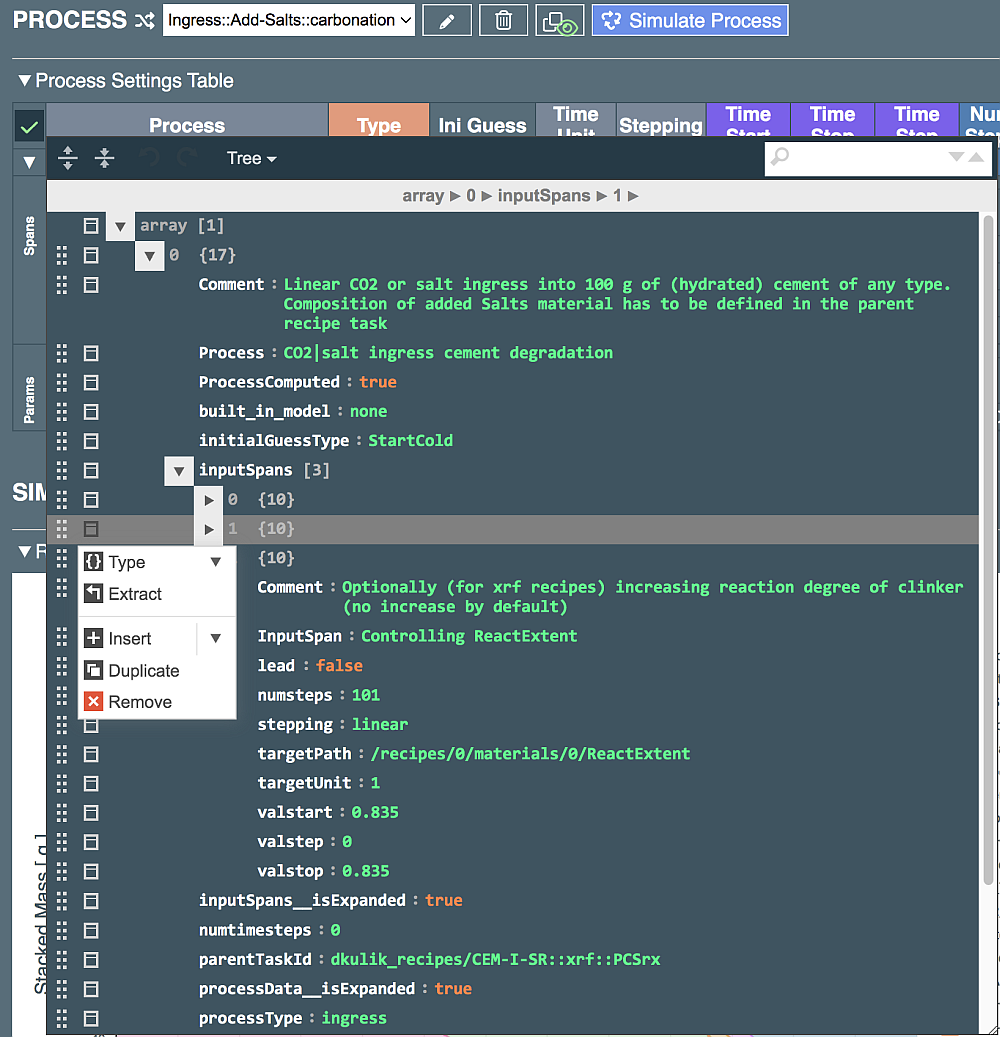Open the Tree view mode dropdown
1000x1037 pixels.
(251, 158)
